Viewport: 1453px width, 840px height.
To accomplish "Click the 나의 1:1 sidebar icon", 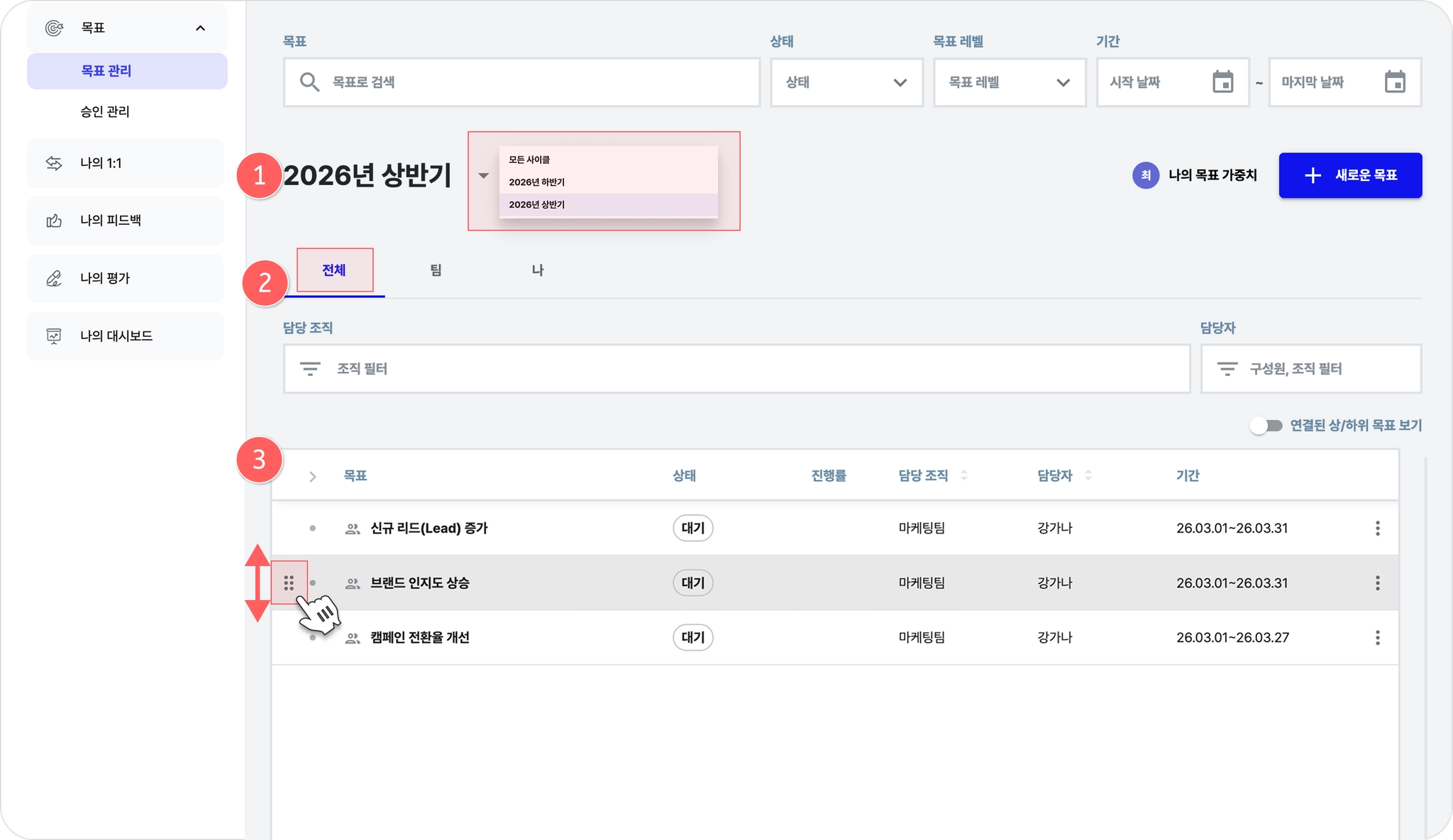I will click(x=54, y=163).
